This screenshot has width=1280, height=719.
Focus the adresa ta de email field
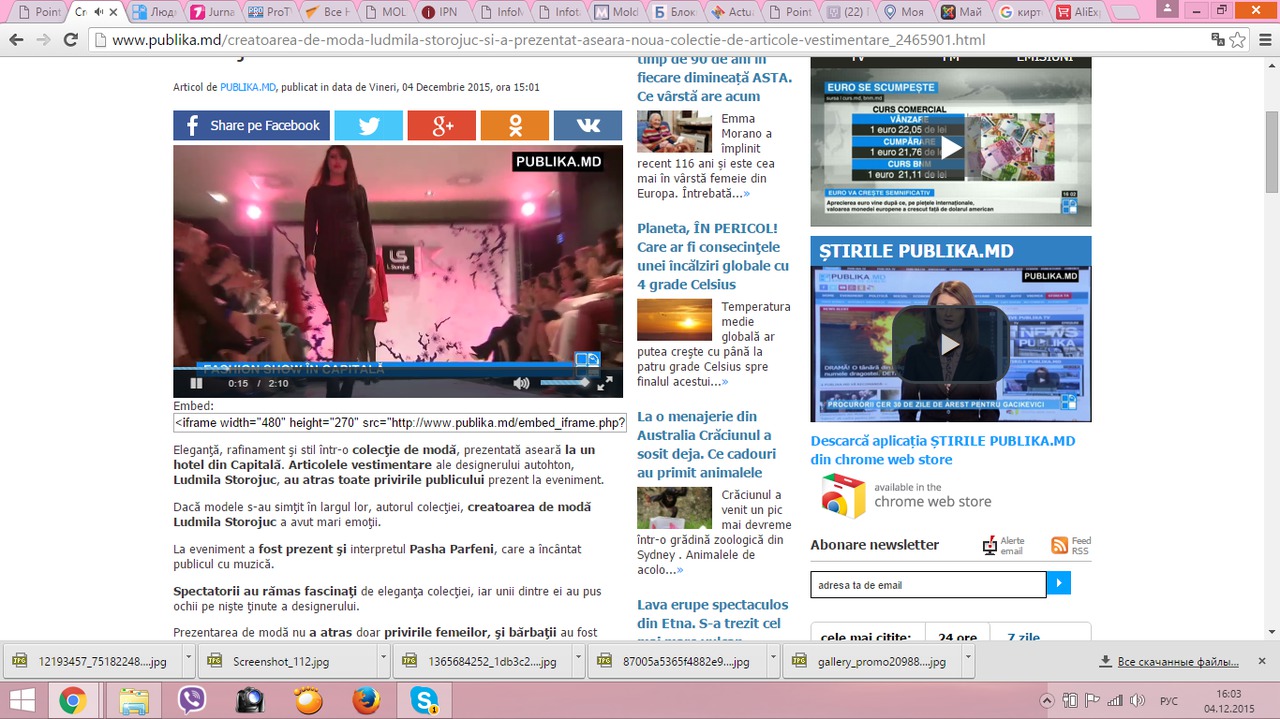928,584
